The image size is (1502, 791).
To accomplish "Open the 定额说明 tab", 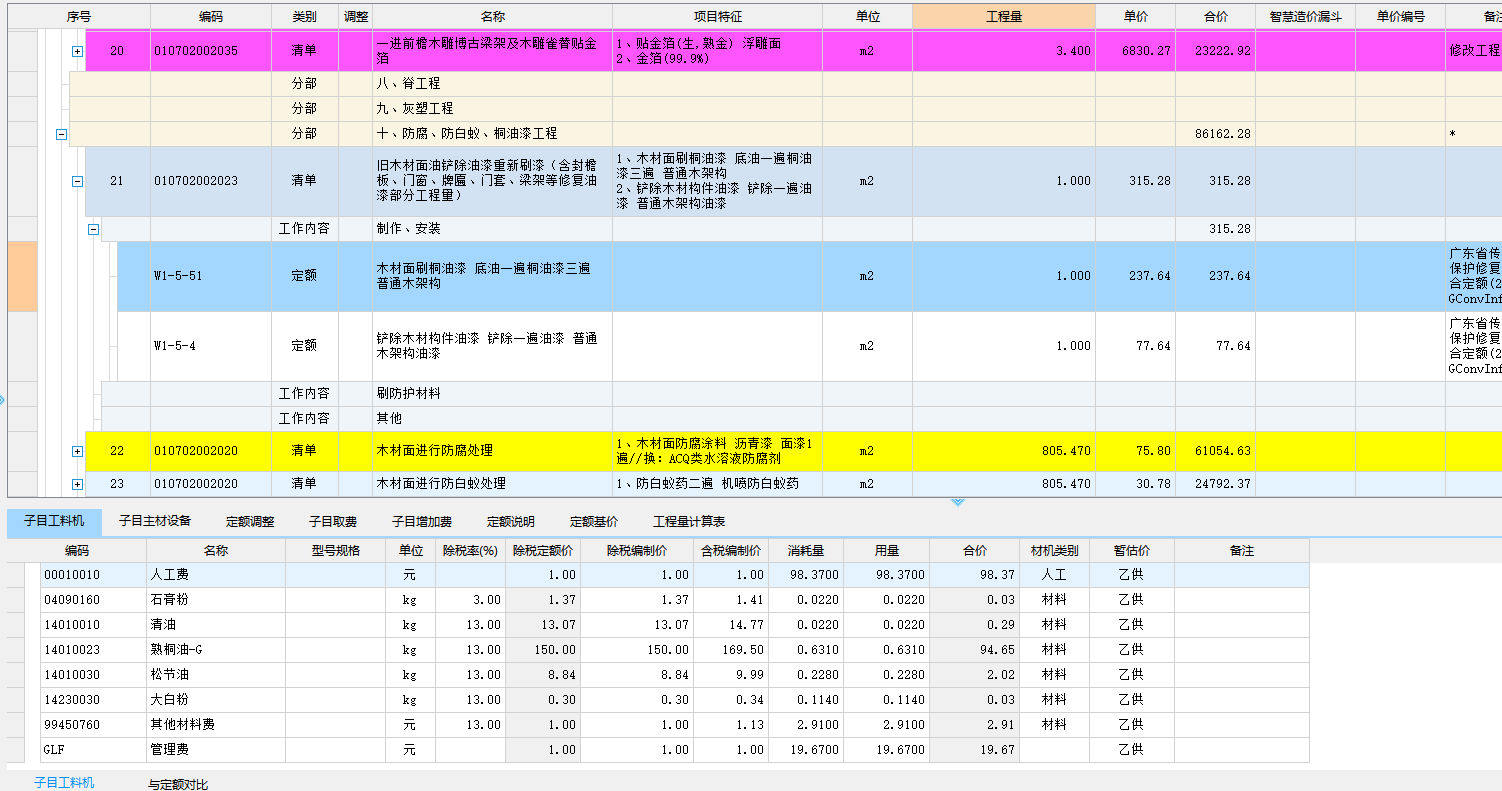I will (x=511, y=521).
